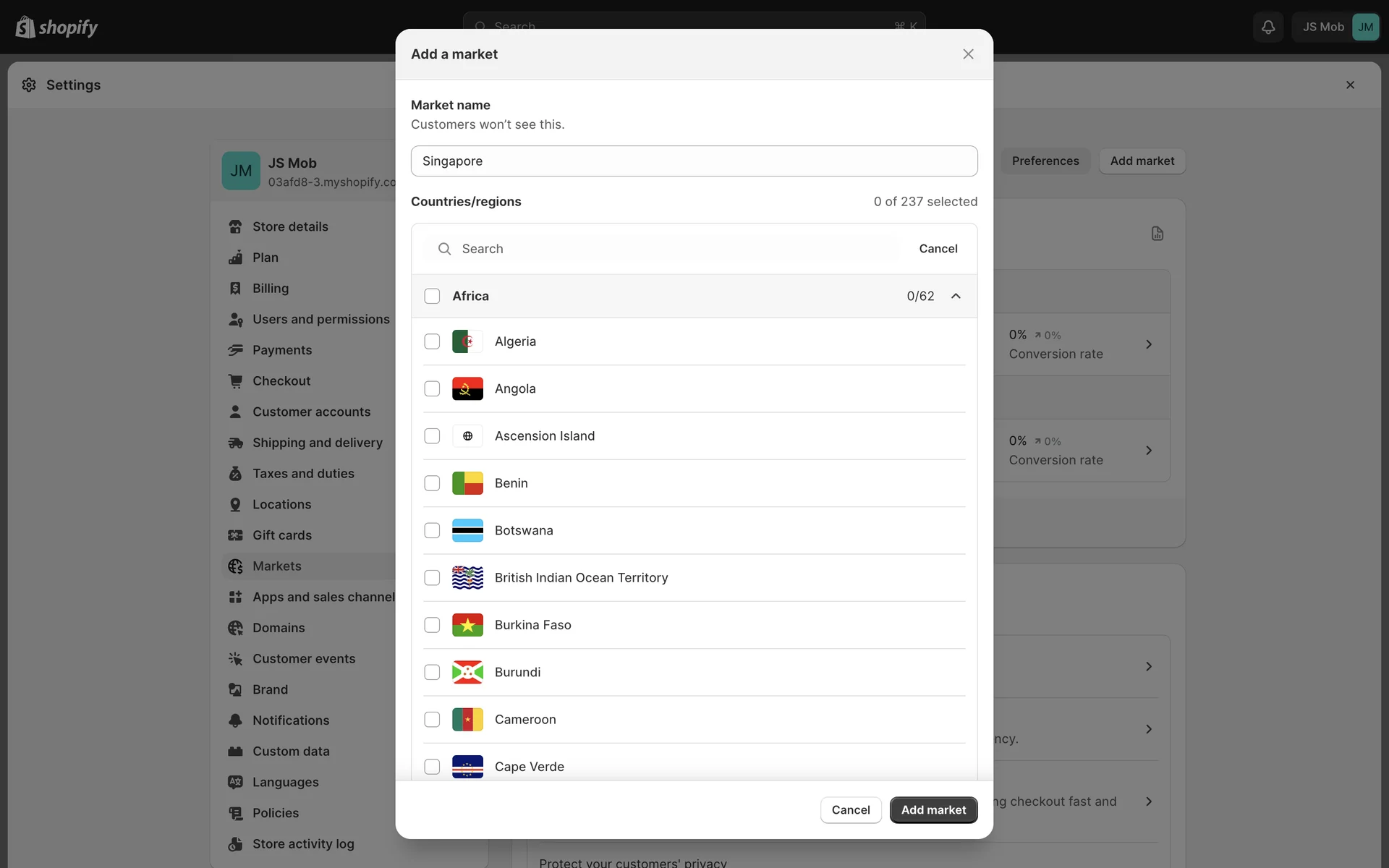Click the Settings gear icon
This screenshot has height=868, width=1389.
pyautogui.click(x=29, y=85)
